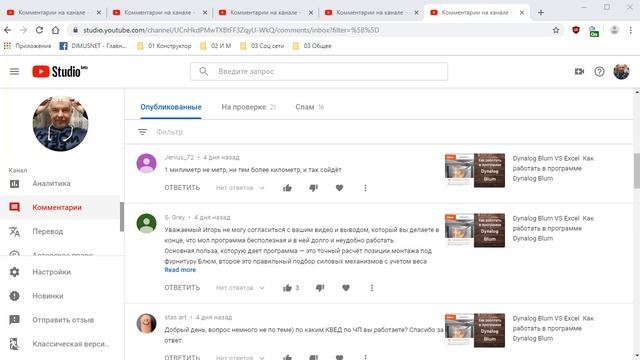640x360 pixels.
Task: Open video thumbnail beside stas art comment
Action: coord(475,330)
